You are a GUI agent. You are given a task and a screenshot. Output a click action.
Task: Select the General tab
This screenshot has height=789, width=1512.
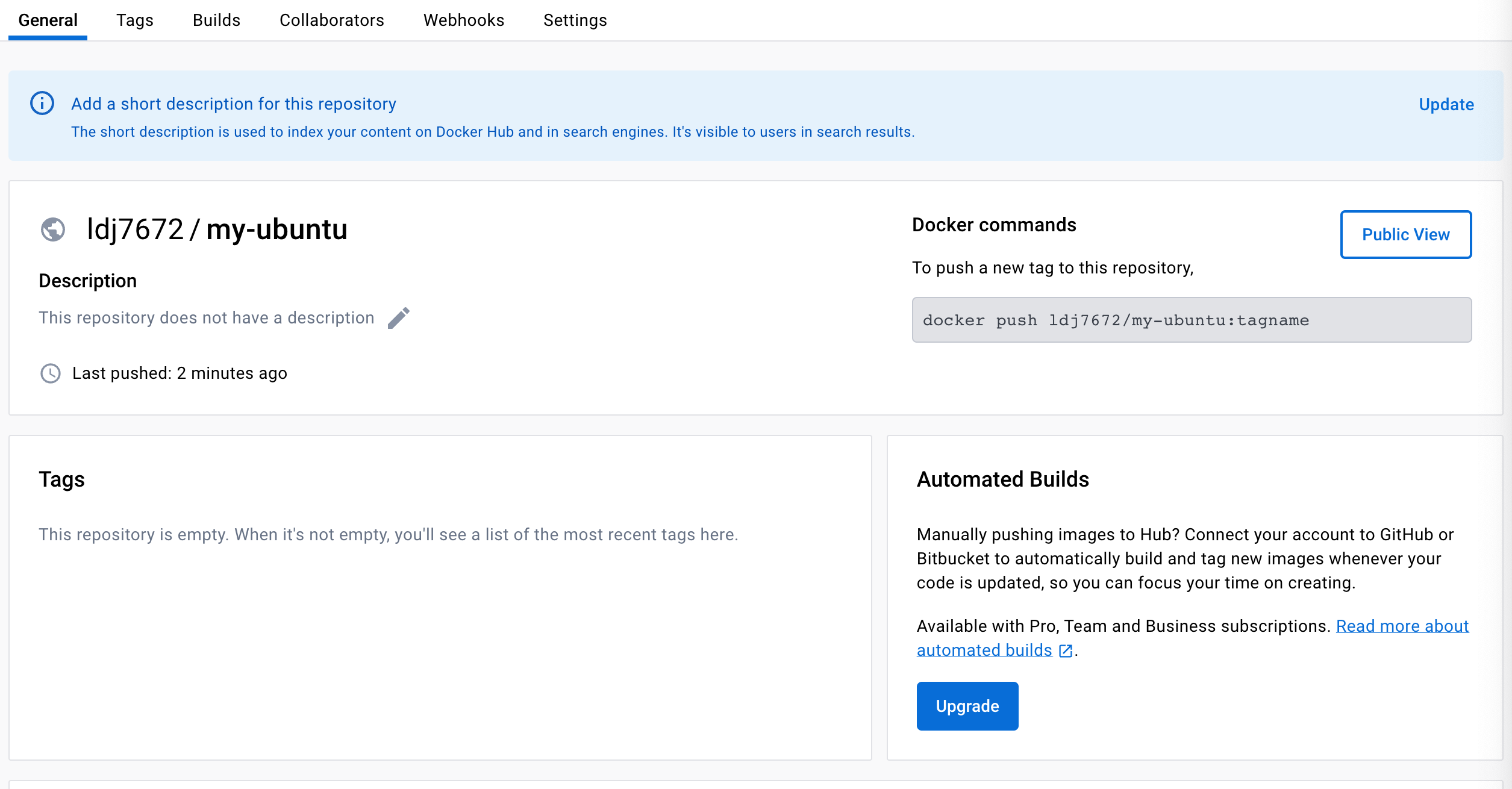tap(48, 20)
